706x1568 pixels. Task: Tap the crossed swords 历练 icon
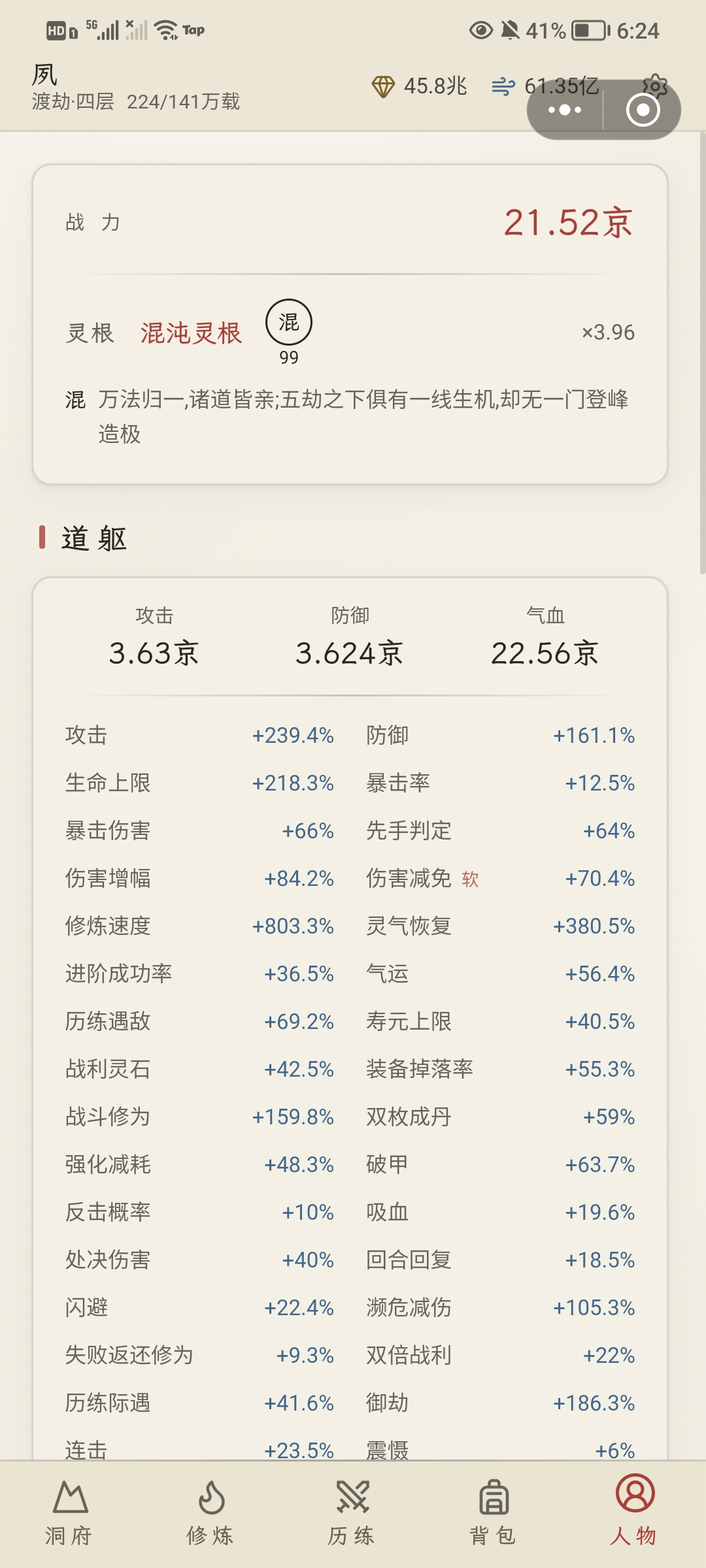(x=352, y=1497)
